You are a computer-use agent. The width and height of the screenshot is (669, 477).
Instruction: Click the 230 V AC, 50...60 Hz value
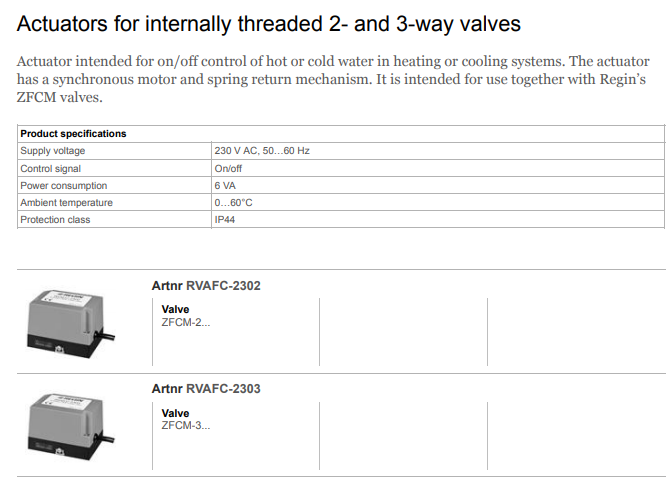click(262, 150)
